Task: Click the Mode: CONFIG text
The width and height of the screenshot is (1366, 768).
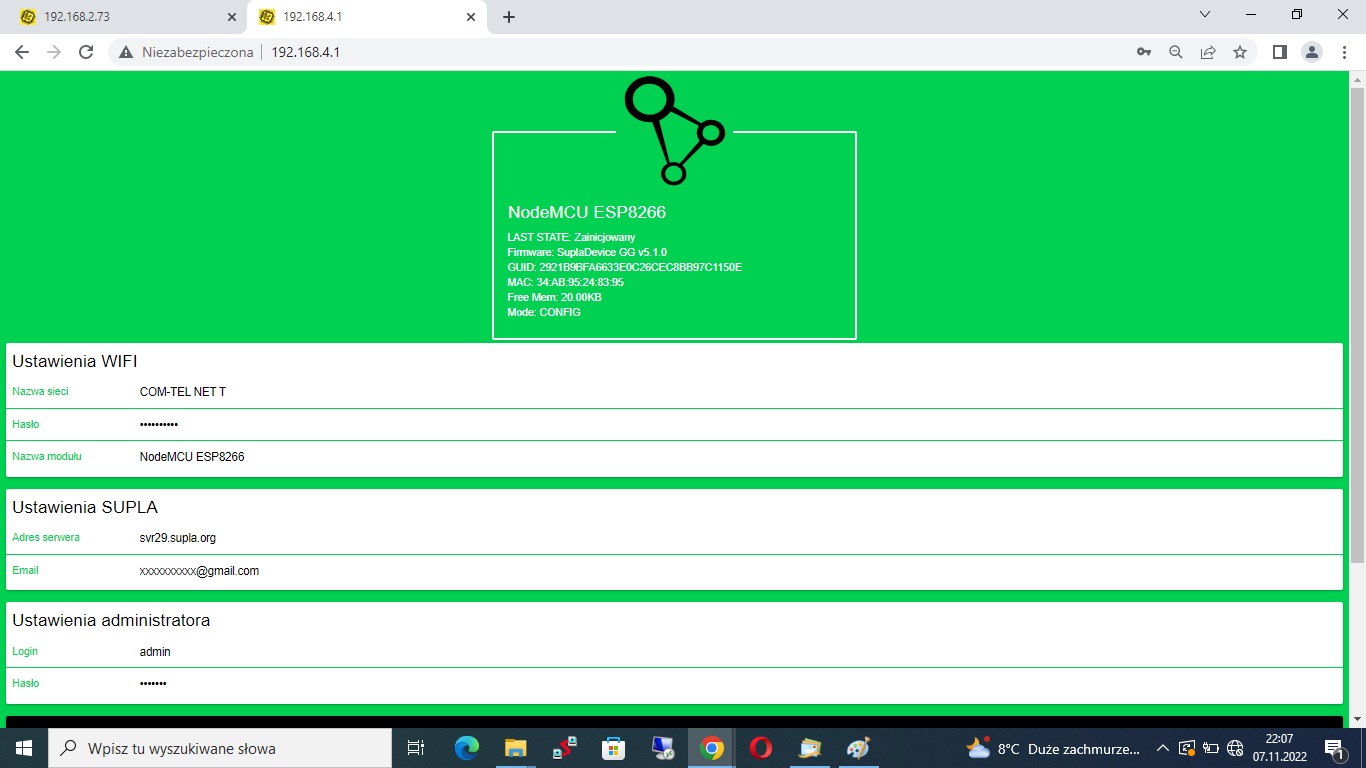Action: (x=544, y=312)
